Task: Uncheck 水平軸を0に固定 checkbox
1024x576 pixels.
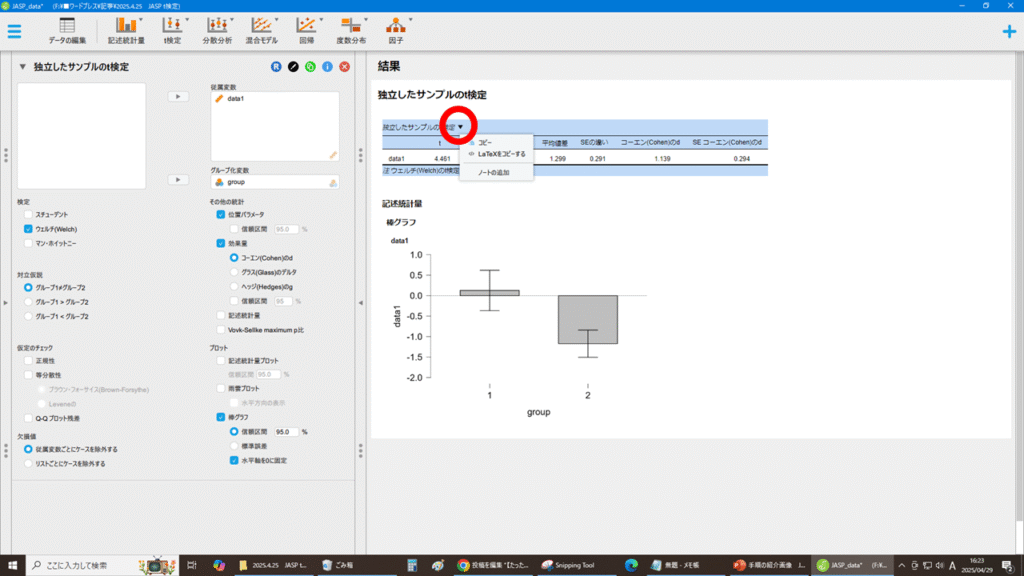Action: (x=234, y=460)
